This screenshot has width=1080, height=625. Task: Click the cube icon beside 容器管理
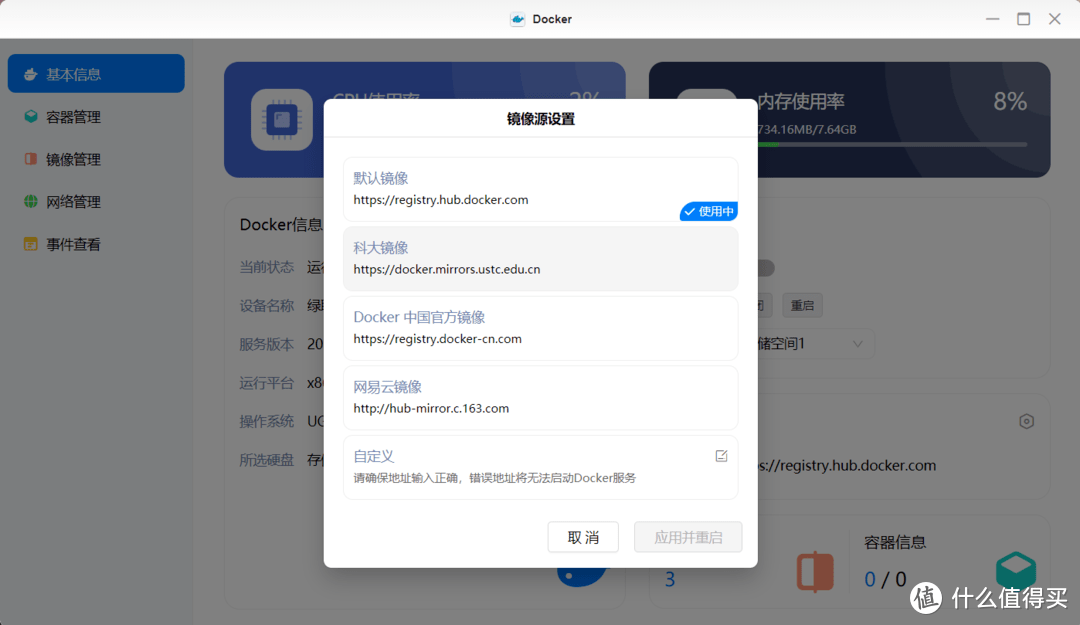tap(30, 116)
